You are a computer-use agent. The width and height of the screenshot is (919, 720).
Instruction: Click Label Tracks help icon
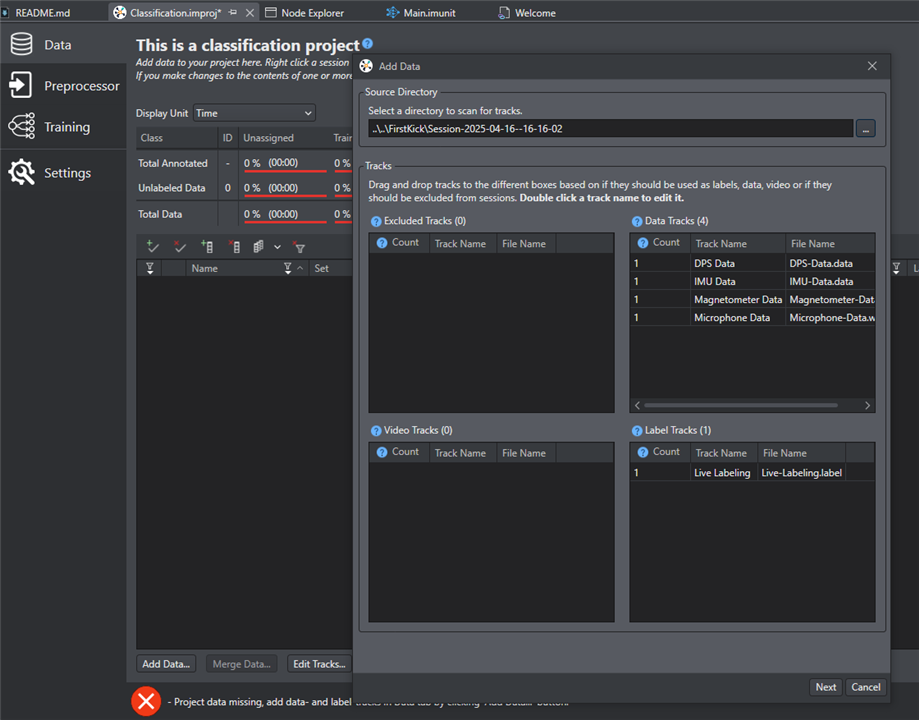(637, 431)
